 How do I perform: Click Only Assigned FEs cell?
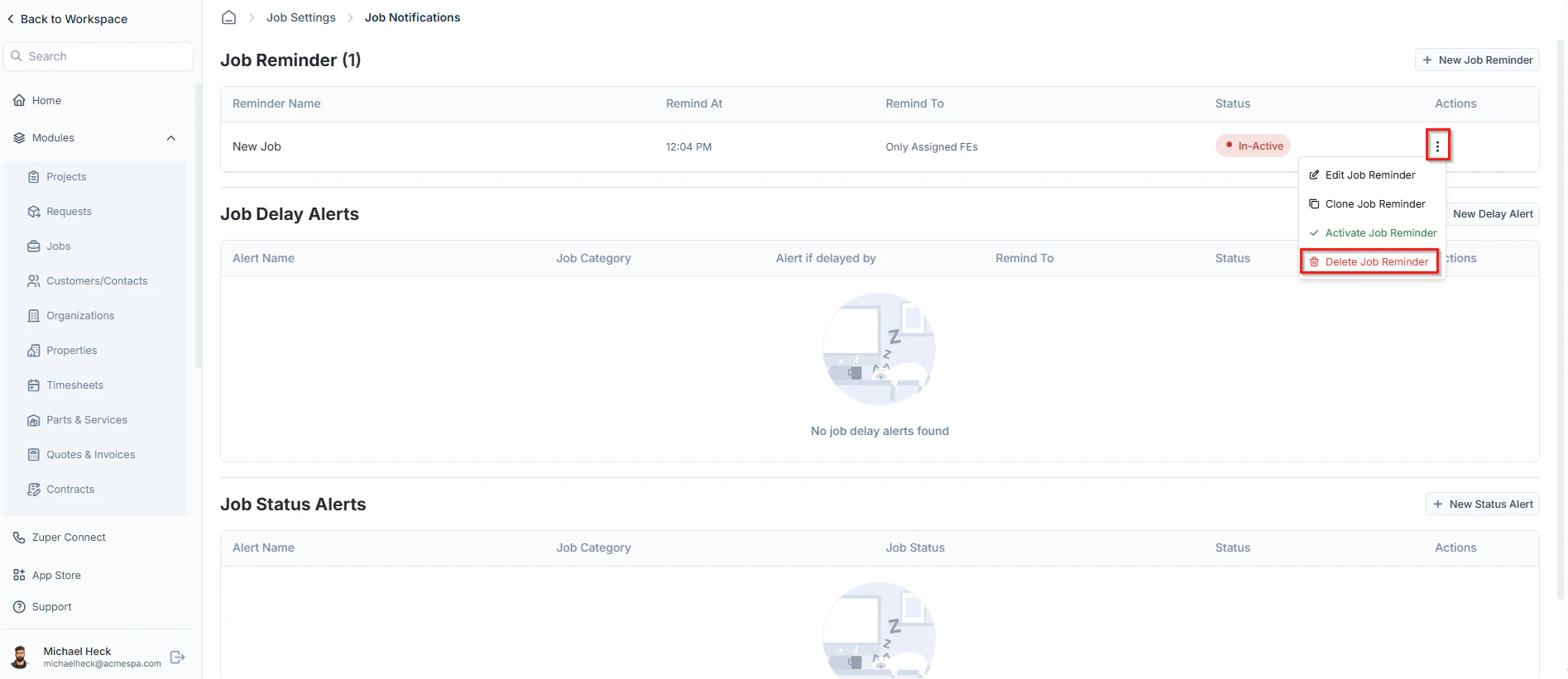(932, 147)
